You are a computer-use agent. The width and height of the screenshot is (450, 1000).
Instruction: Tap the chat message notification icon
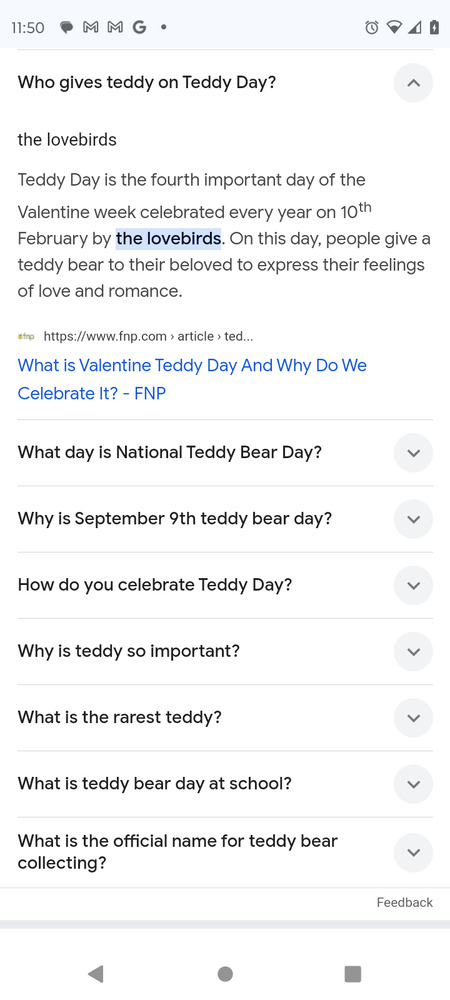click(x=66, y=27)
